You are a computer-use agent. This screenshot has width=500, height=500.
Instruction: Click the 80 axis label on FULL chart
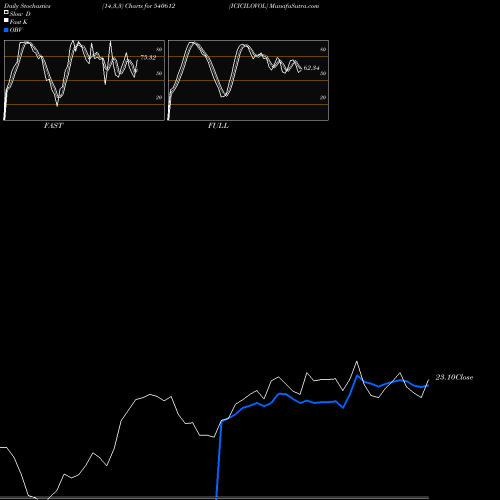coord(323,49)
